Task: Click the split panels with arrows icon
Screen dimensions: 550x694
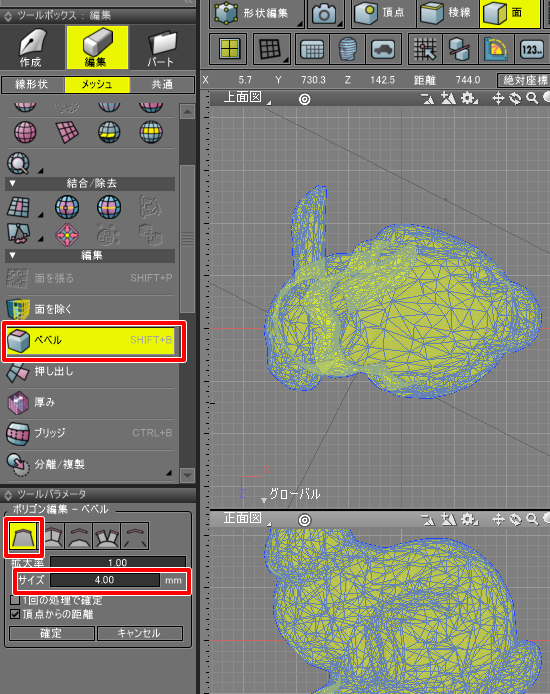Action: tap(19, 234)
